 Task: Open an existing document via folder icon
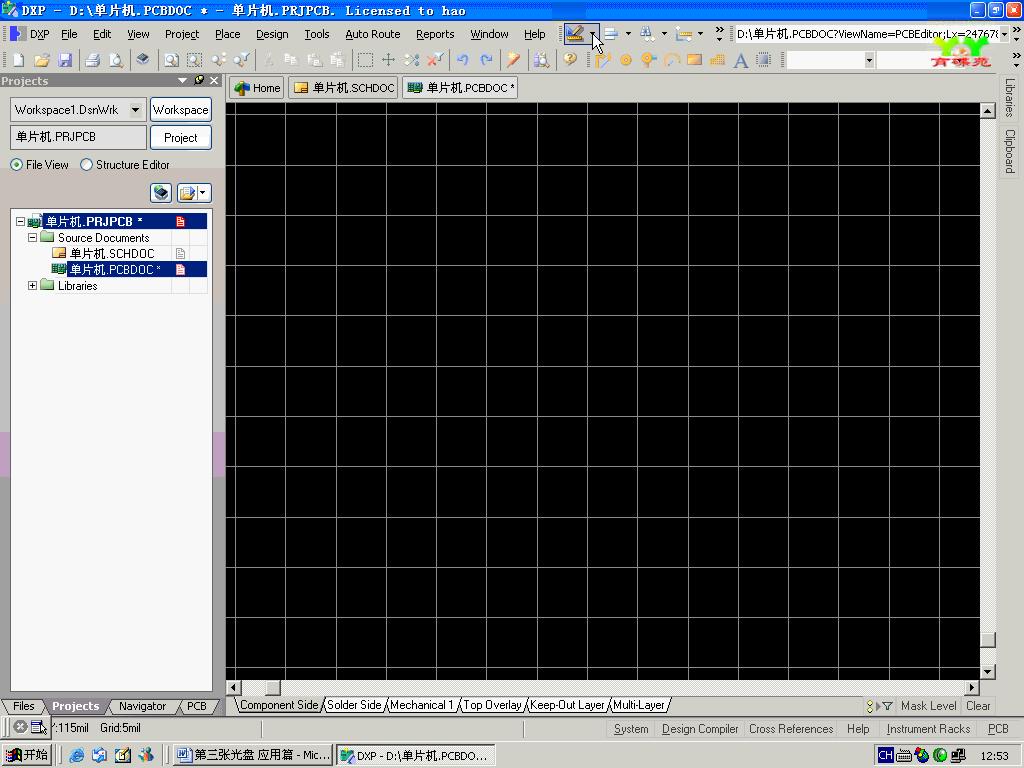42,60
